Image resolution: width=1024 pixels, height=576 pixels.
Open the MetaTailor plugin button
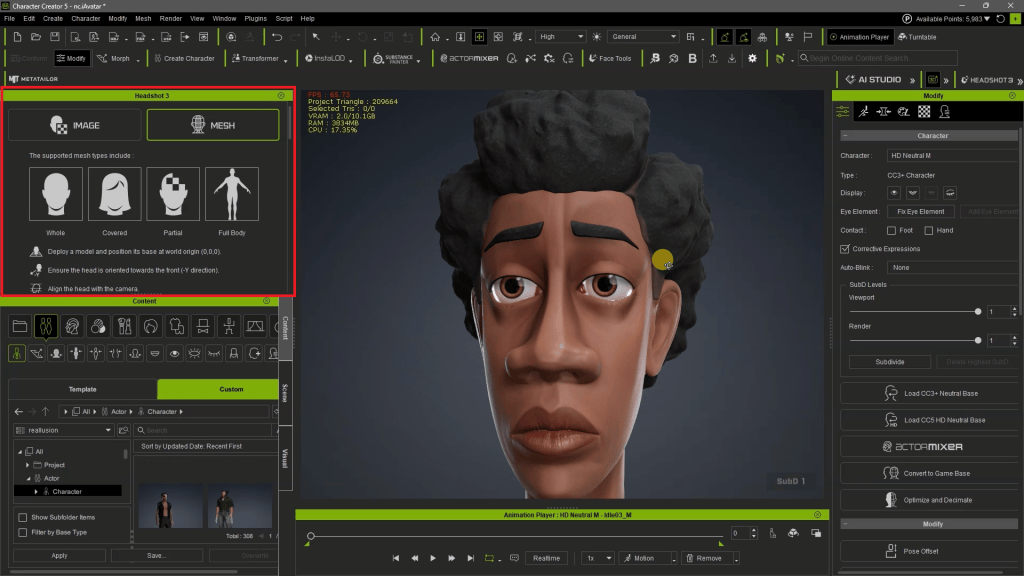click(33, 79)
